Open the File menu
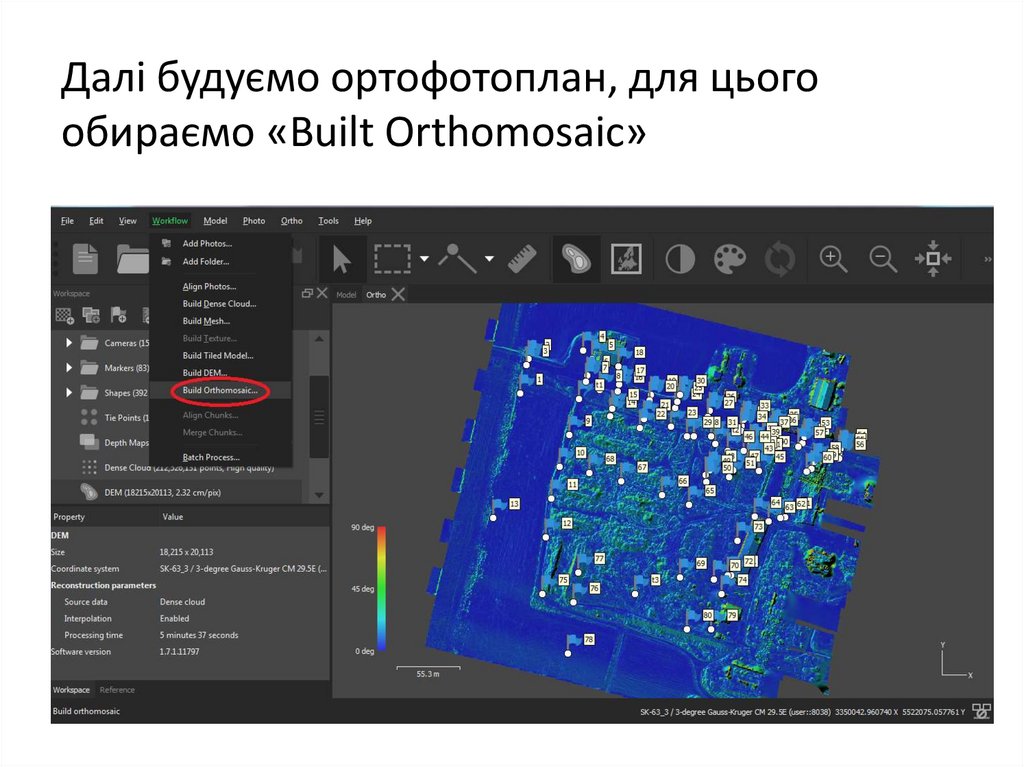The height and width of the screenshot is (767, 1024). tap(67, 221)
